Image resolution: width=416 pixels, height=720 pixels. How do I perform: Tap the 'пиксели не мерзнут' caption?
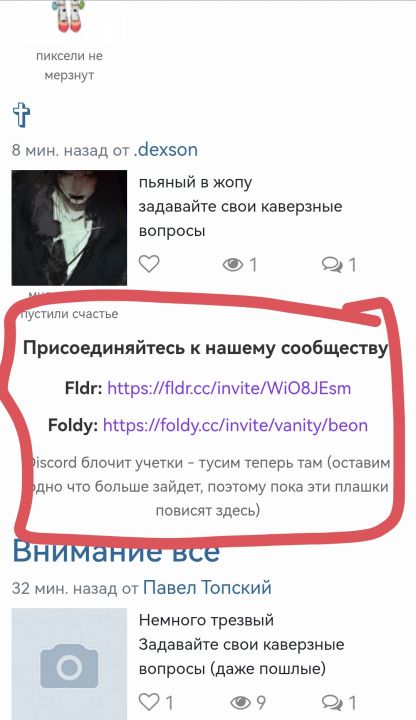69,66
